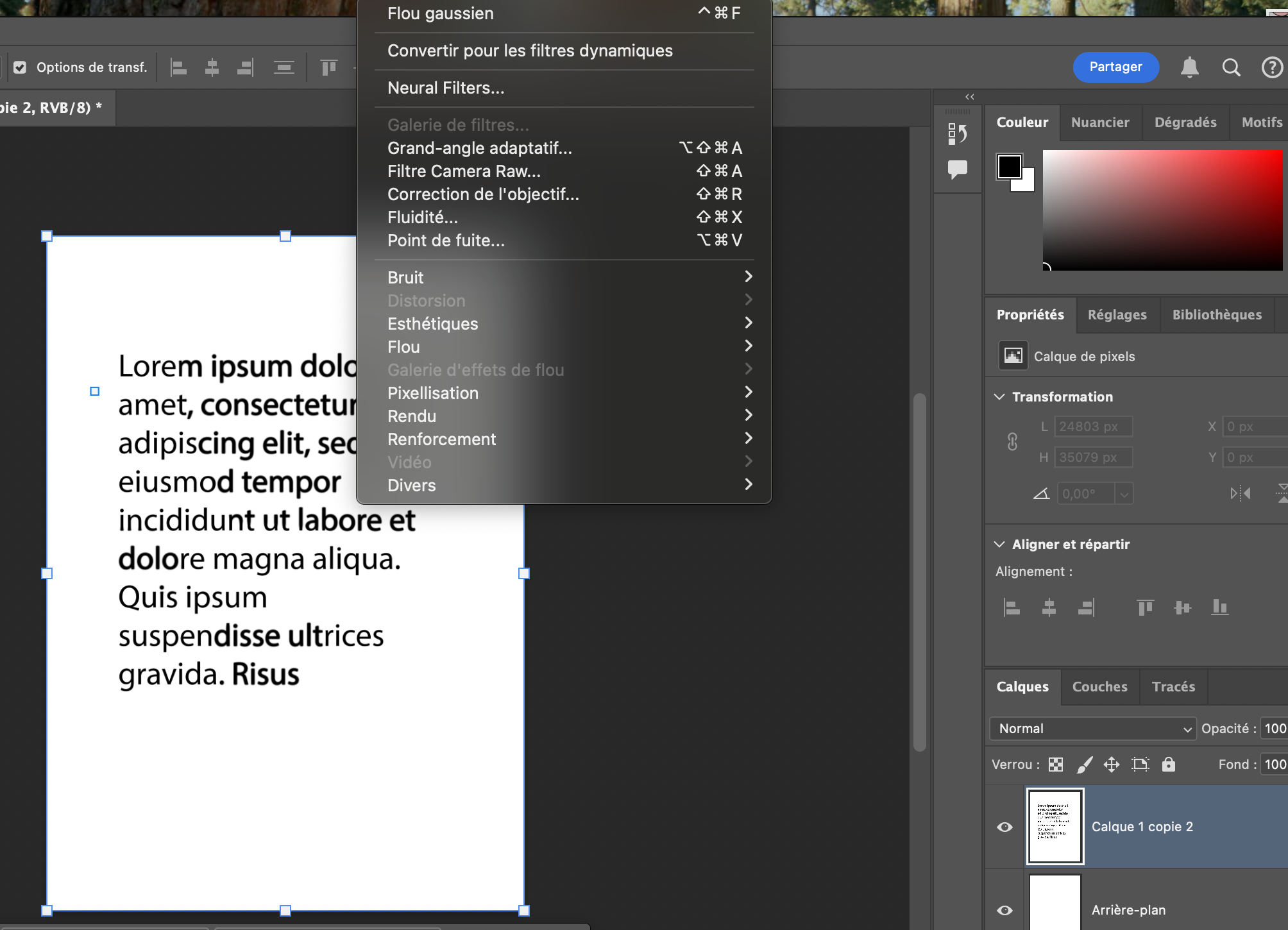This screenshot has height=930, width=1288.
Task: Click the link dimensions icon next to L and H
Action: point(1012,442)
